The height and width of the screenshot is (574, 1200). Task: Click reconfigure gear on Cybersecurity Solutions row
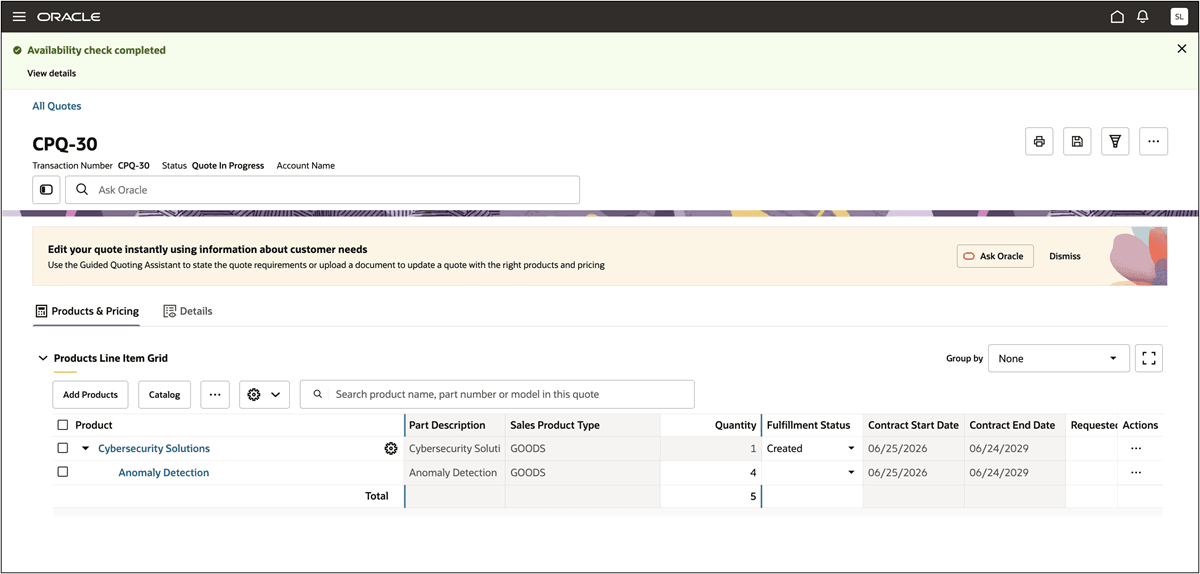(391, 449)
